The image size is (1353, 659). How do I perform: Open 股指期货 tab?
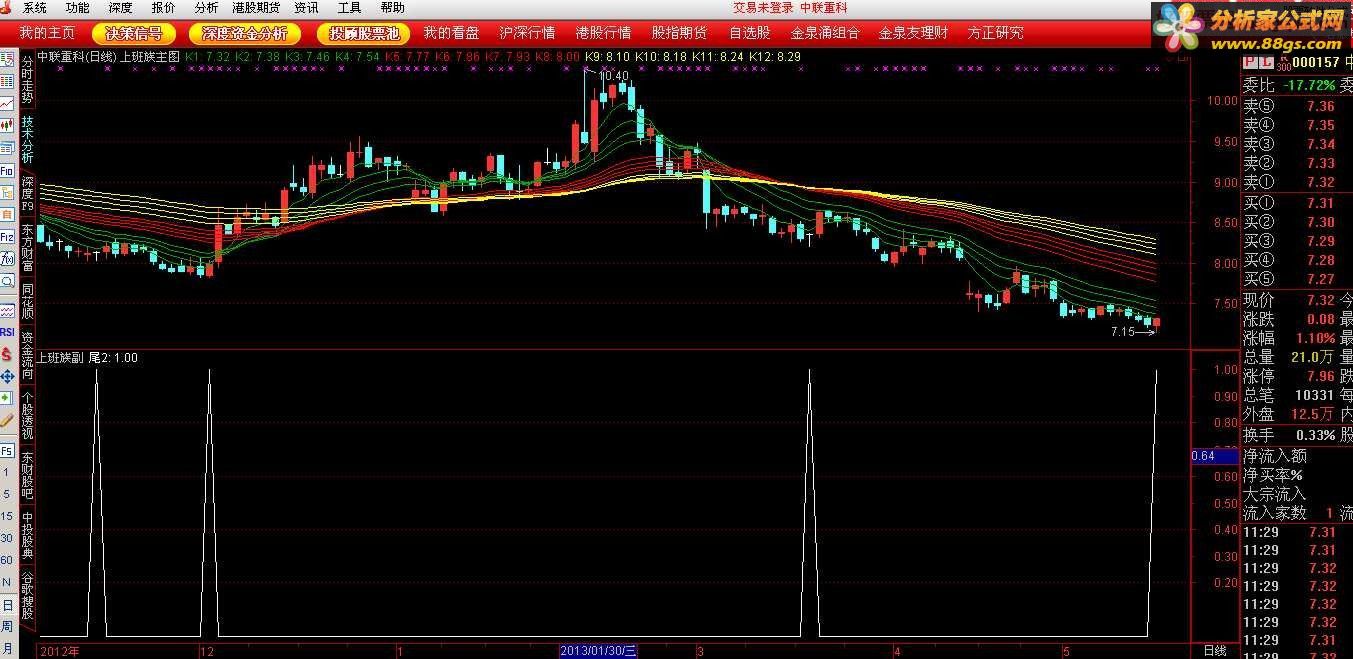tap(679, 33)
